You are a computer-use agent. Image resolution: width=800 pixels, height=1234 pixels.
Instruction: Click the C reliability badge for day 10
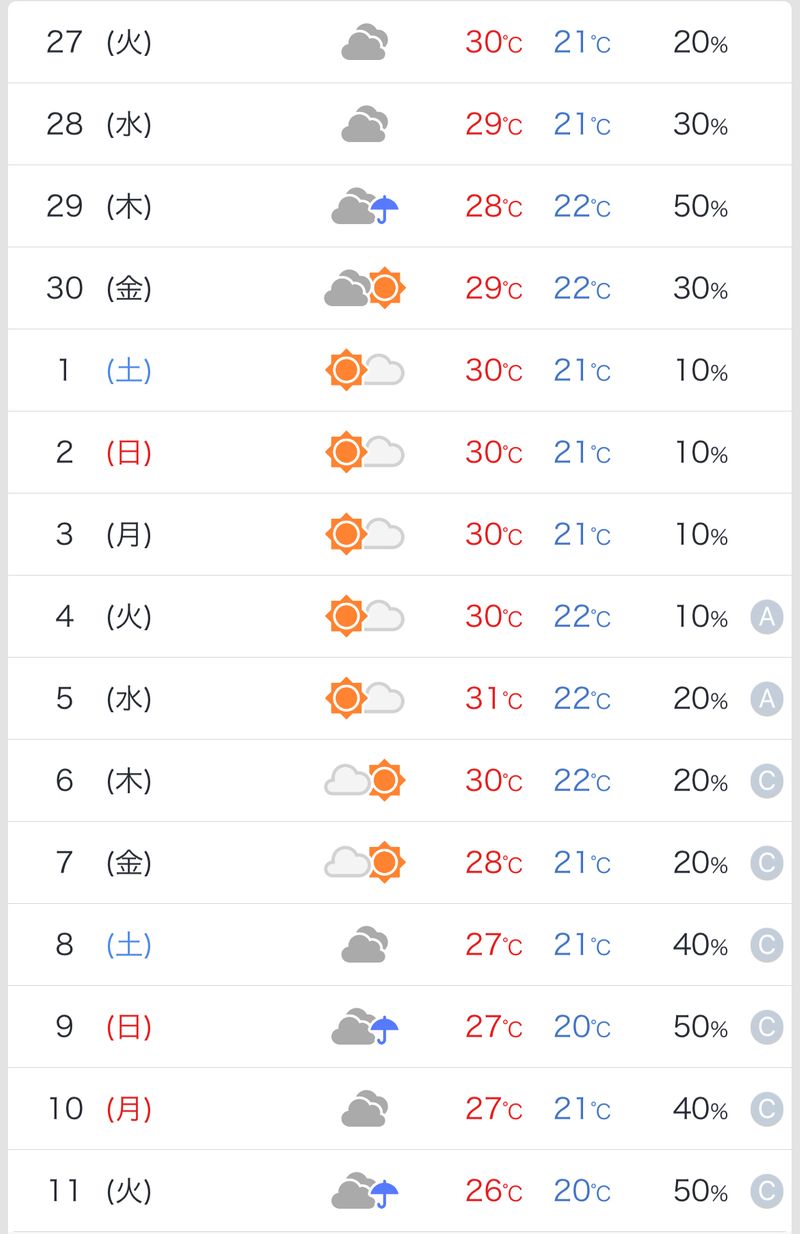tap(767, 1109)
